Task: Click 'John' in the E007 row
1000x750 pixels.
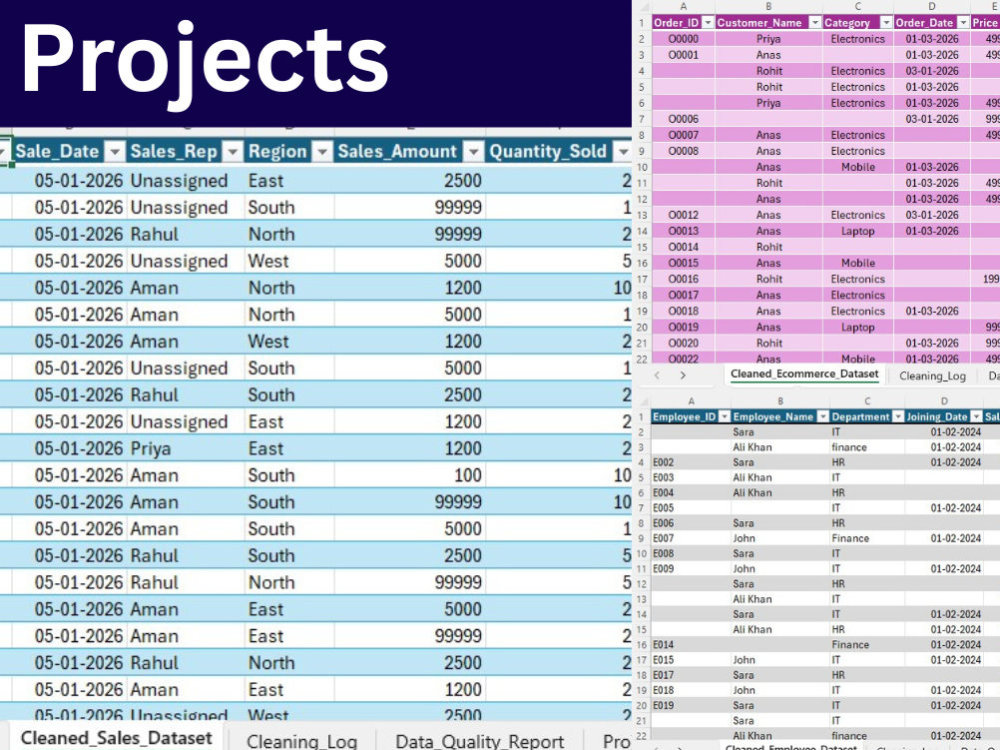Action: 744,538
